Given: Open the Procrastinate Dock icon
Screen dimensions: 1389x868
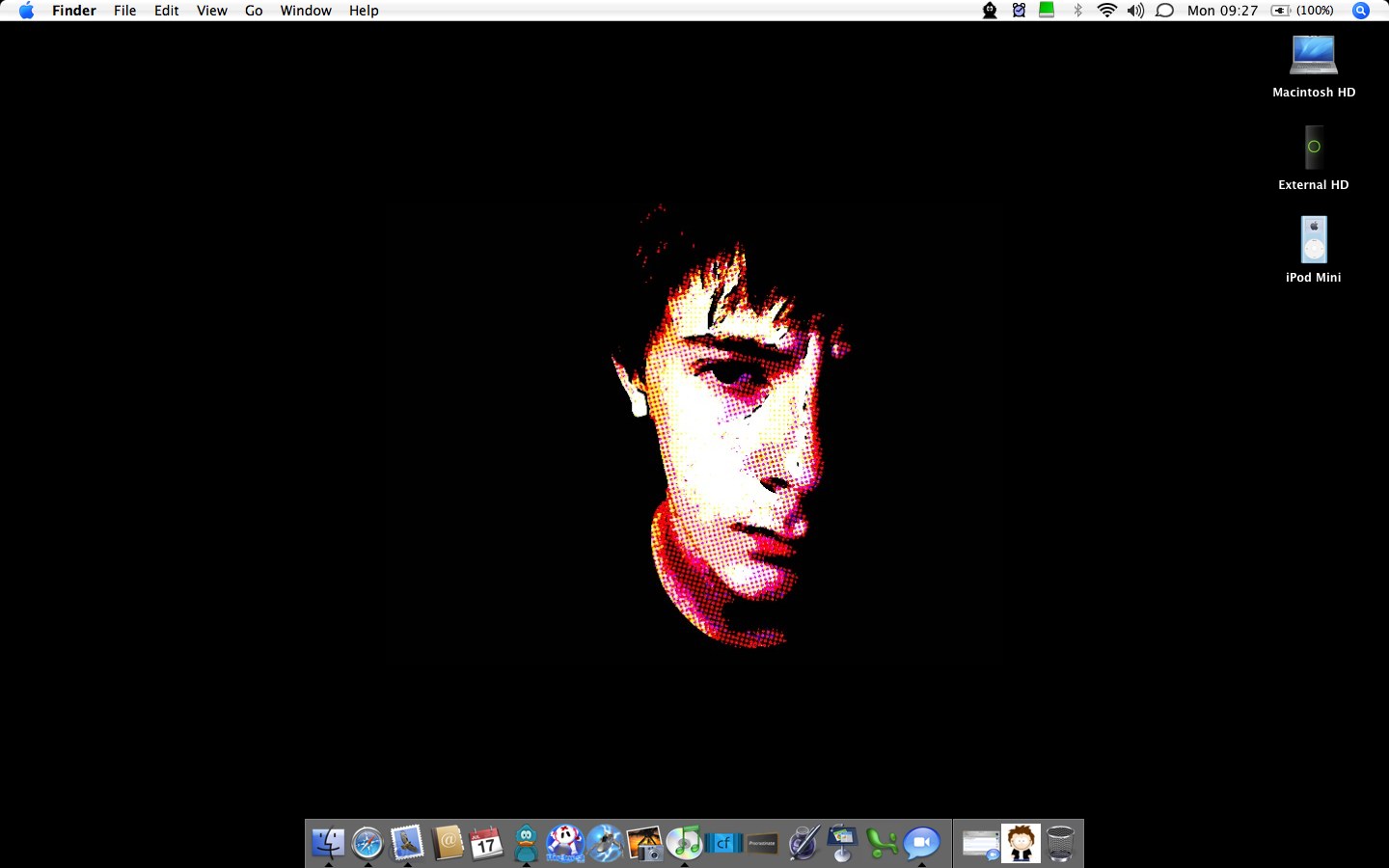Looking at the screenshot, I should coord(762,843).
